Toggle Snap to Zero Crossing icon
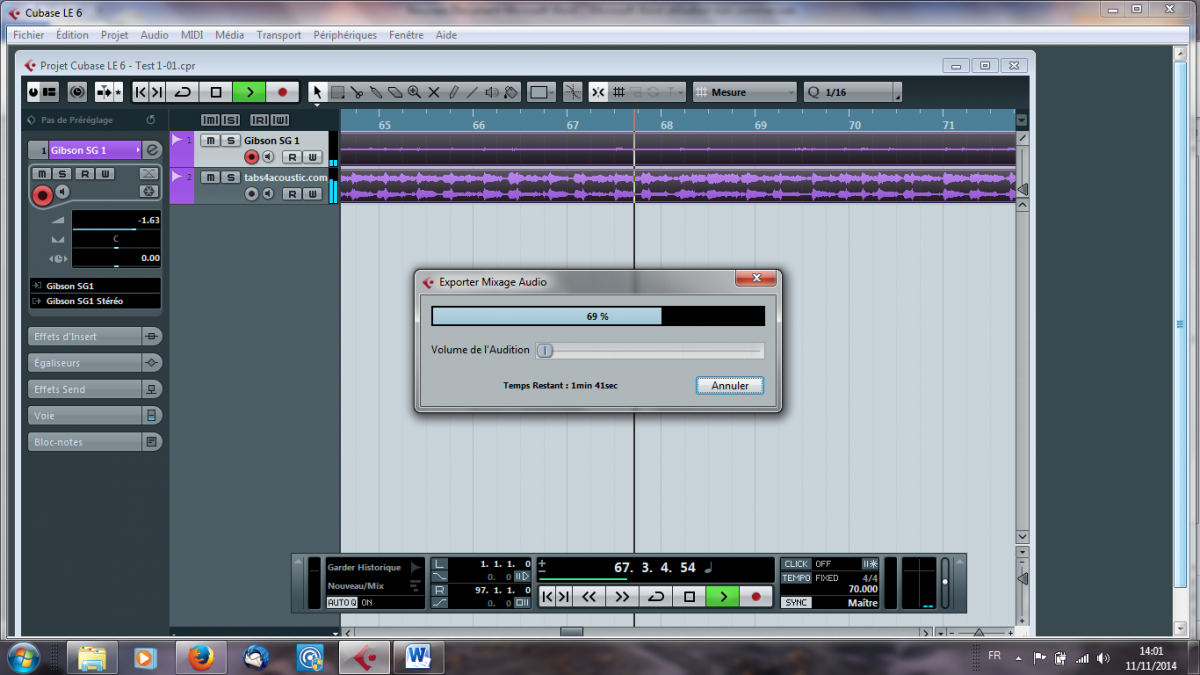This screenshot has width=1200, height=675. [571, 92]
